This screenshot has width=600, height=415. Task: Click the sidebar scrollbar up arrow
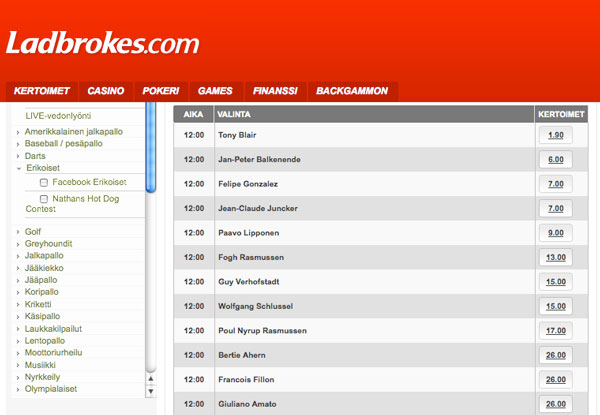(151, 379)
